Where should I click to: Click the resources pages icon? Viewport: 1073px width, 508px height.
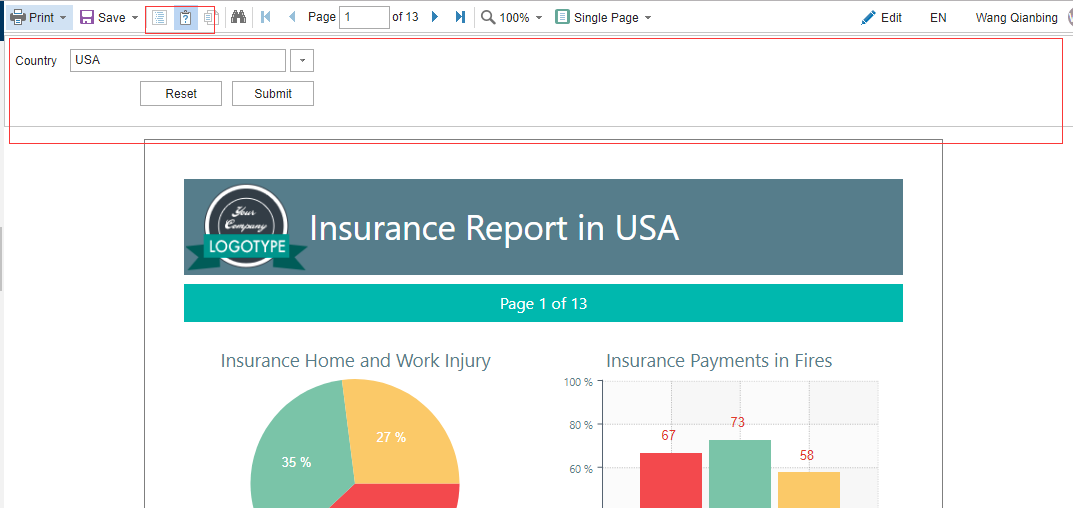coord(211,18)
